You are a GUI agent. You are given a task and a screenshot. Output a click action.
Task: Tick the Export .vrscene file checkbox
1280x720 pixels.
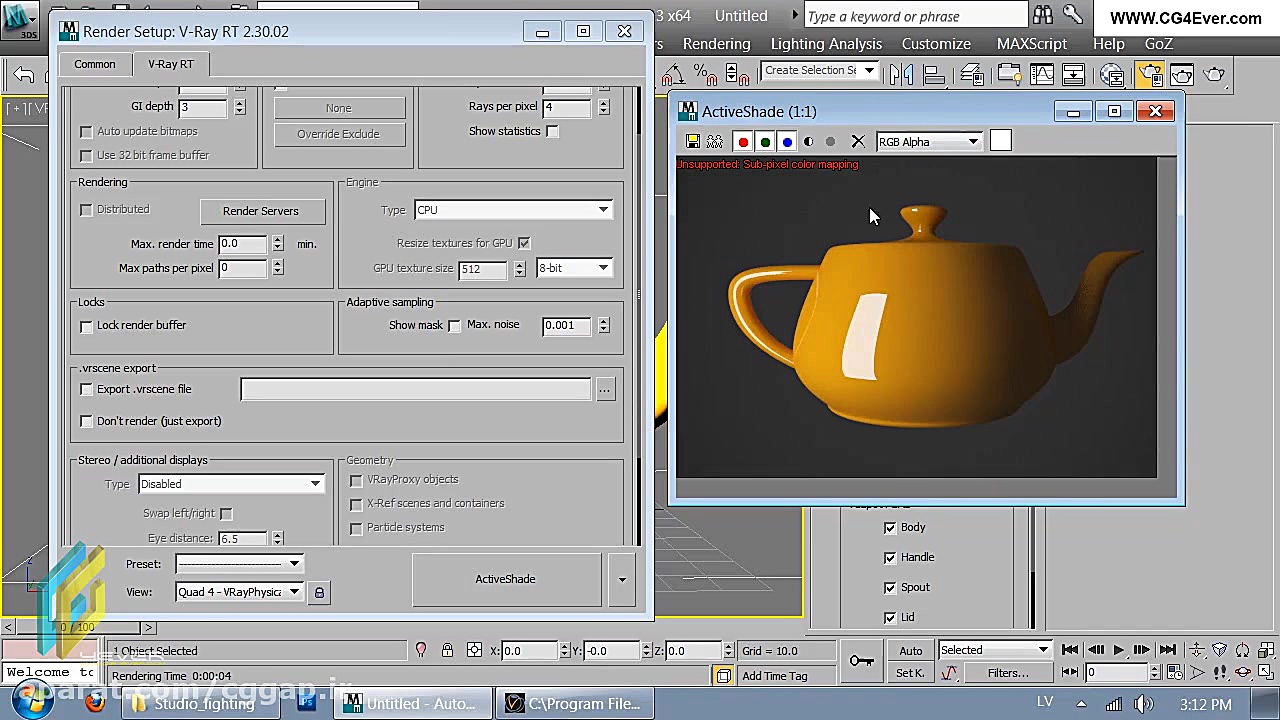pyautogui.click(x=87, y=390)
